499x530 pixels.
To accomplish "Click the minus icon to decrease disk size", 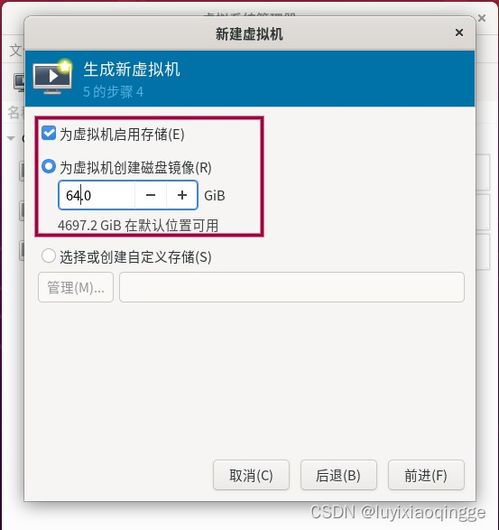I will (150, 195).
